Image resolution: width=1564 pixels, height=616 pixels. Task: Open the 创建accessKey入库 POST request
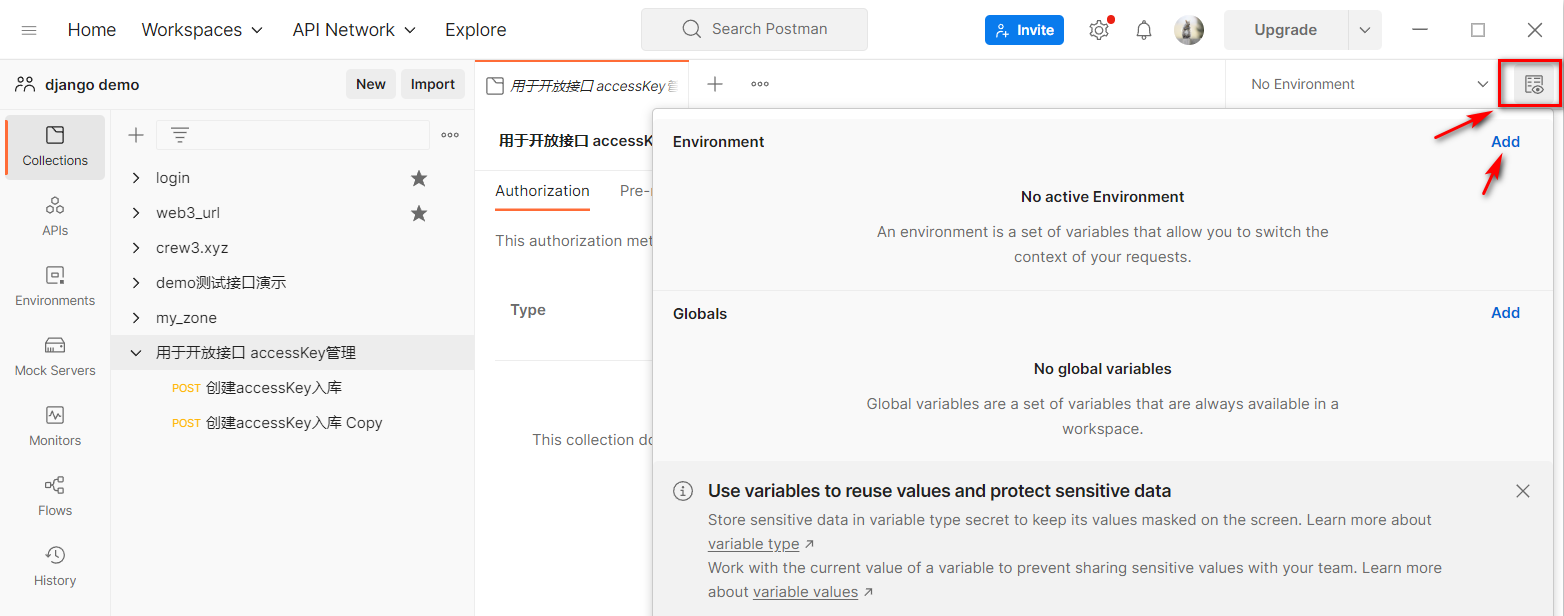point(257,388)
